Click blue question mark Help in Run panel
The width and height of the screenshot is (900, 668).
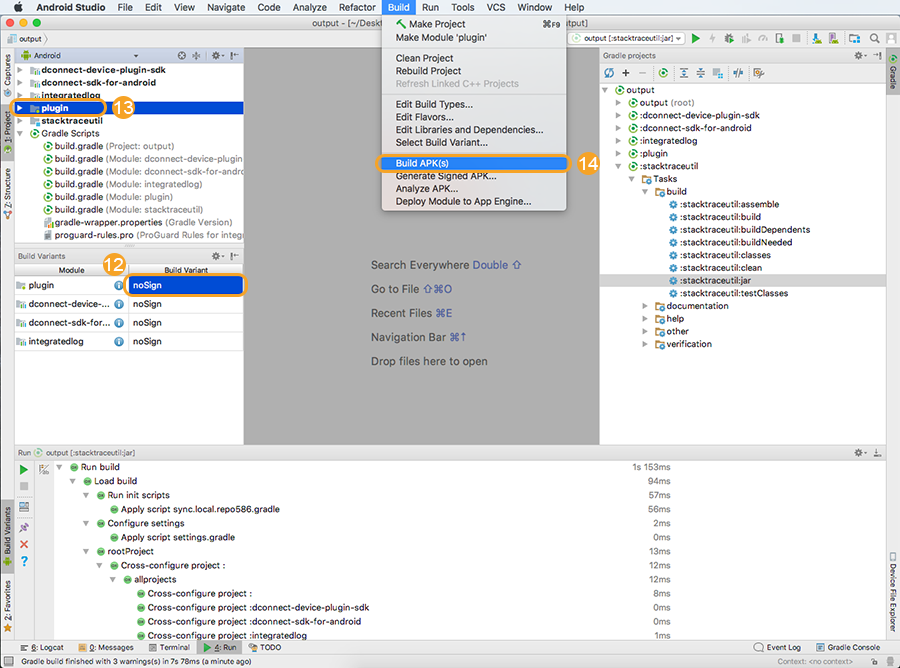point(24,561)
